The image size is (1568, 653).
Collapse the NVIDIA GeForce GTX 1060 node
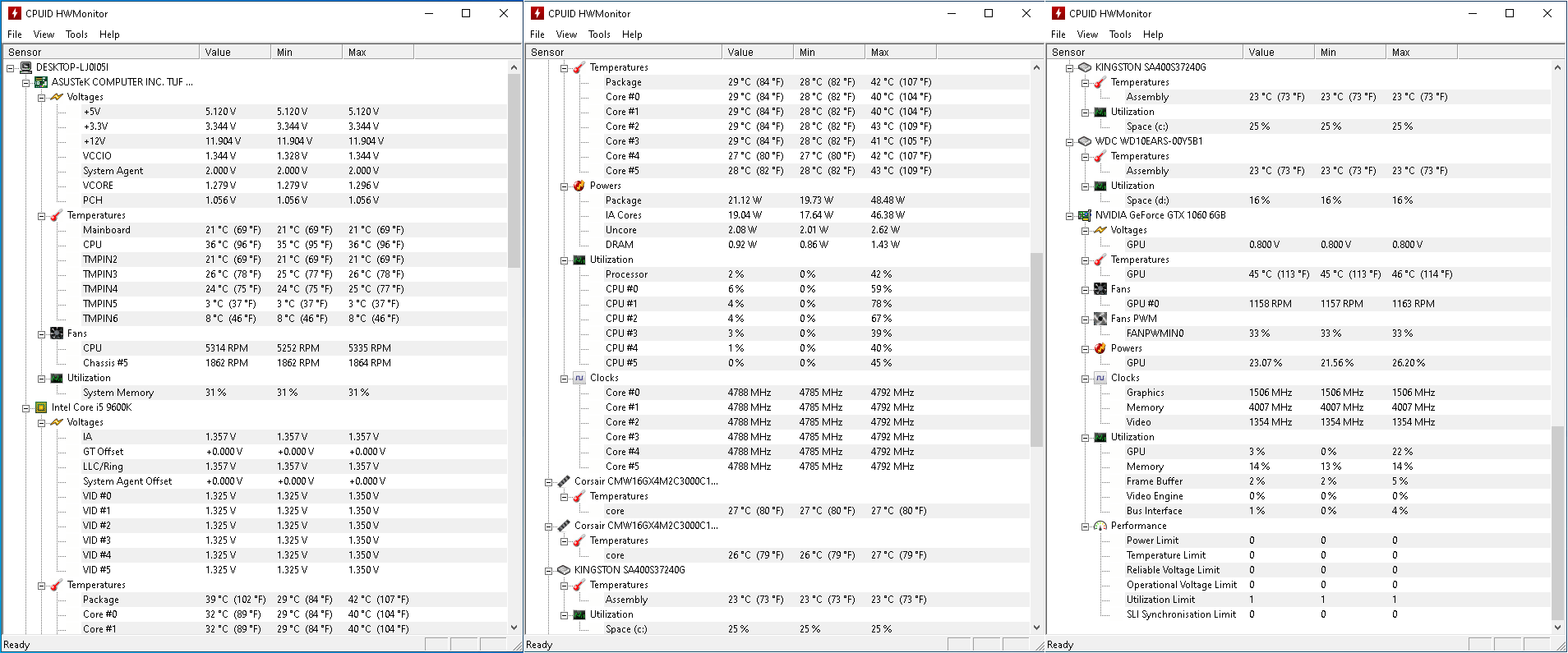coord(1070,216)
